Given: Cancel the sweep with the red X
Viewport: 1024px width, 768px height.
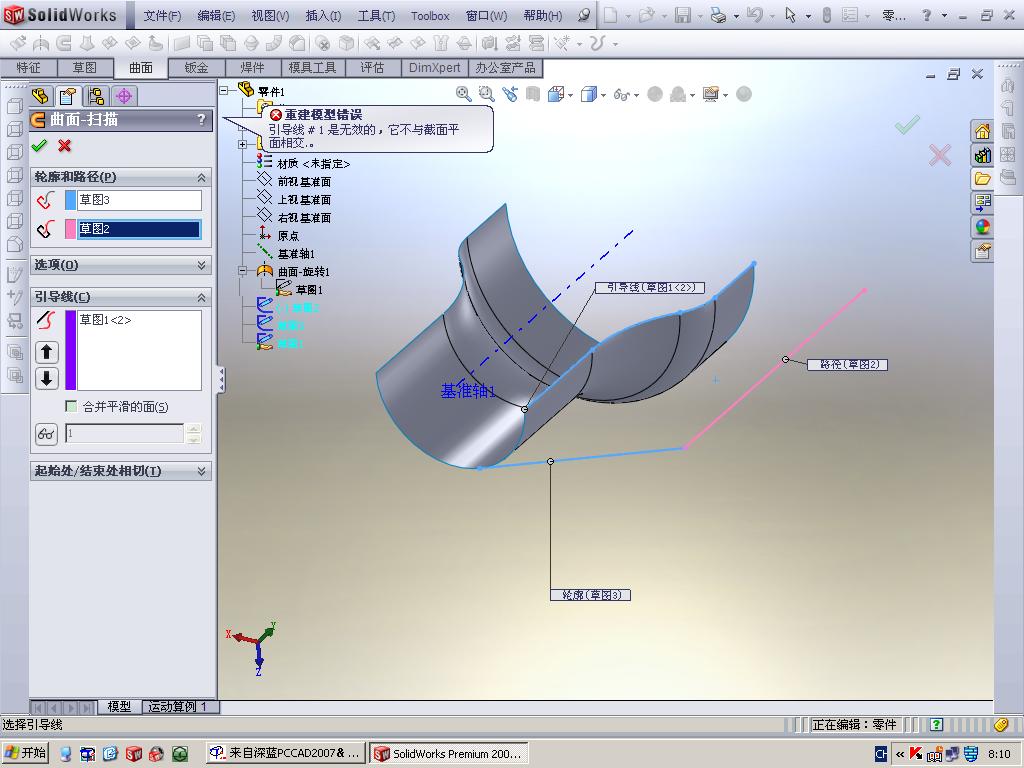Looking at the screenshot, I should (x=65, y=146).
